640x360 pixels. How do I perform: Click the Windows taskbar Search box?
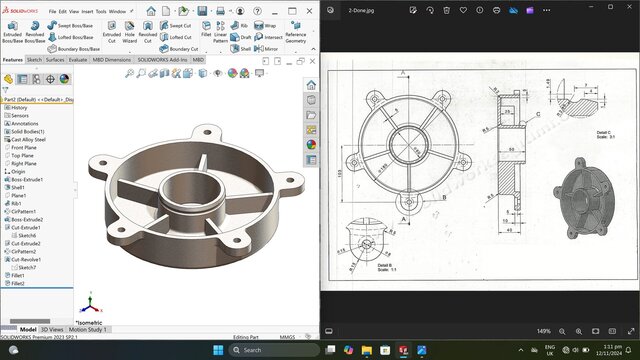(274, 350)
